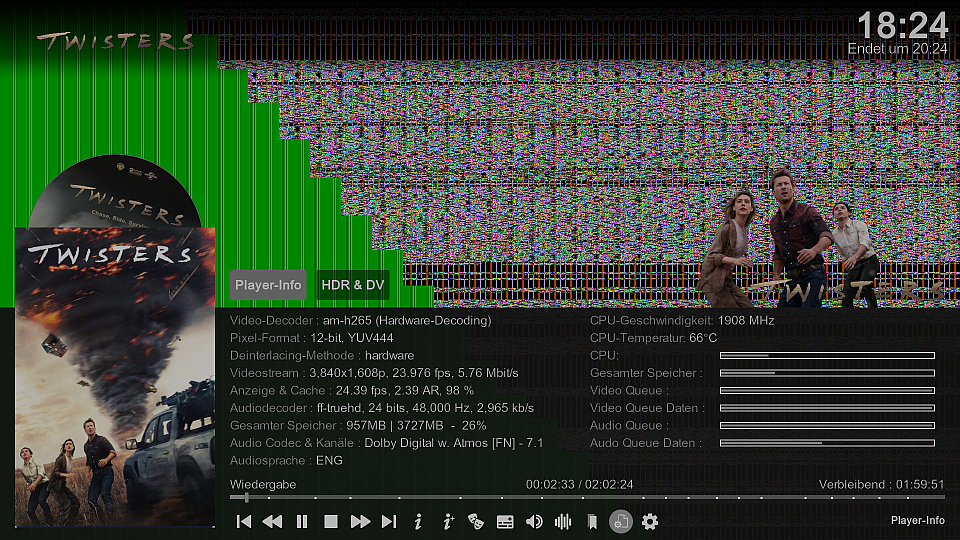
Task: Click the Videostream 3,840x1,608p line
Action: tap(374, 373)
